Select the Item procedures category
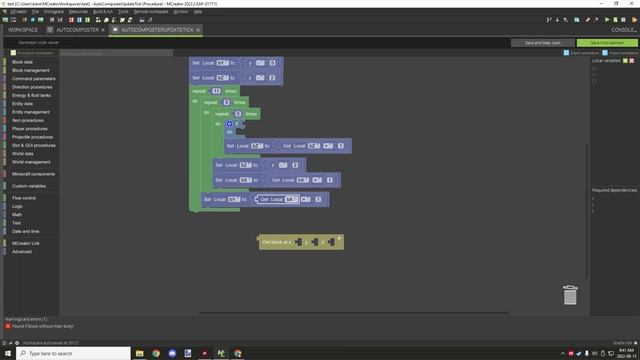Viewport: 640px width, 360px height. pyautogui.click(x=28, y=120)
